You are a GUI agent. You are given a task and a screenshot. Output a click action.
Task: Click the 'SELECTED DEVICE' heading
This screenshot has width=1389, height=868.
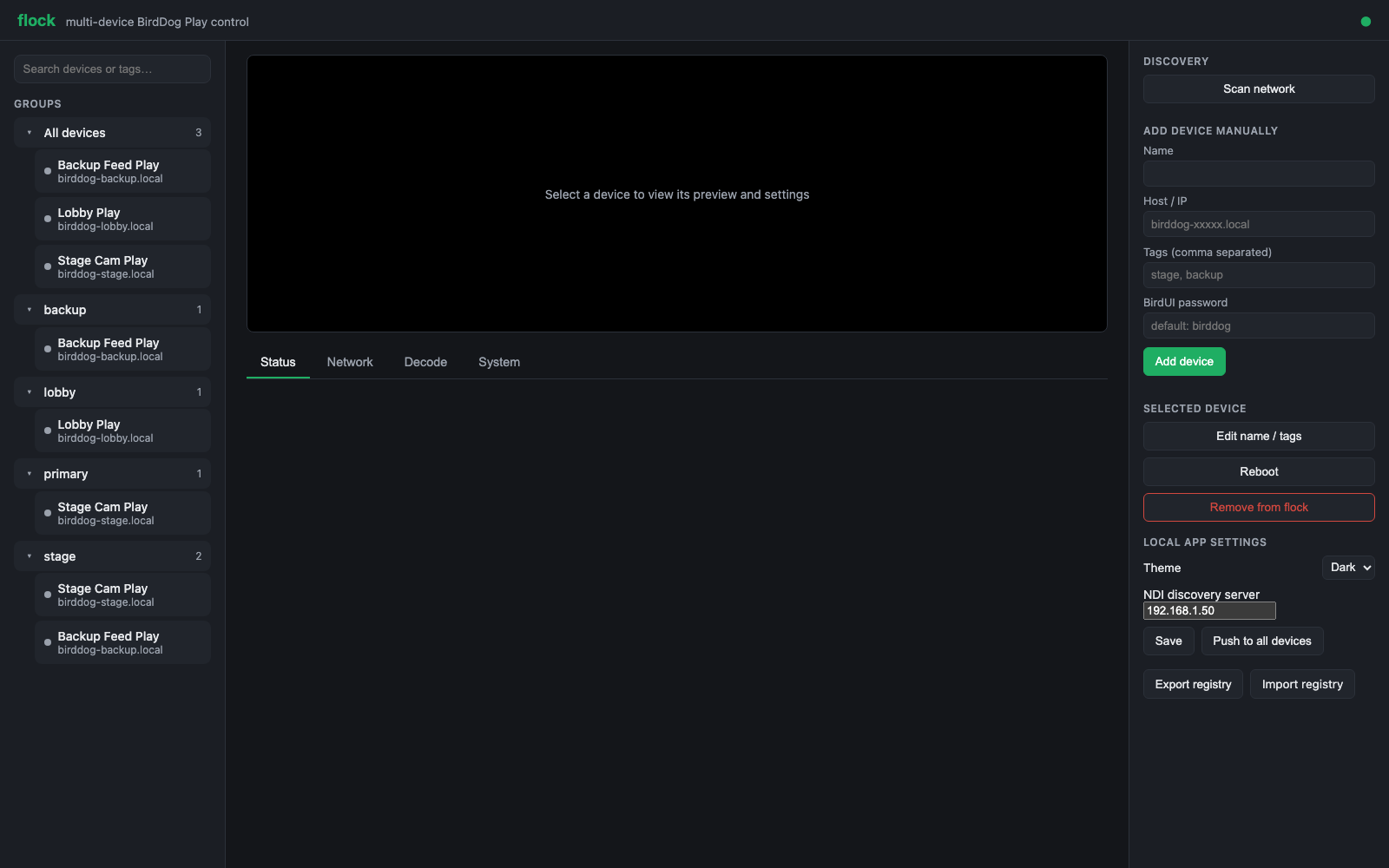pyautogui.click(x=1195, y=409)
